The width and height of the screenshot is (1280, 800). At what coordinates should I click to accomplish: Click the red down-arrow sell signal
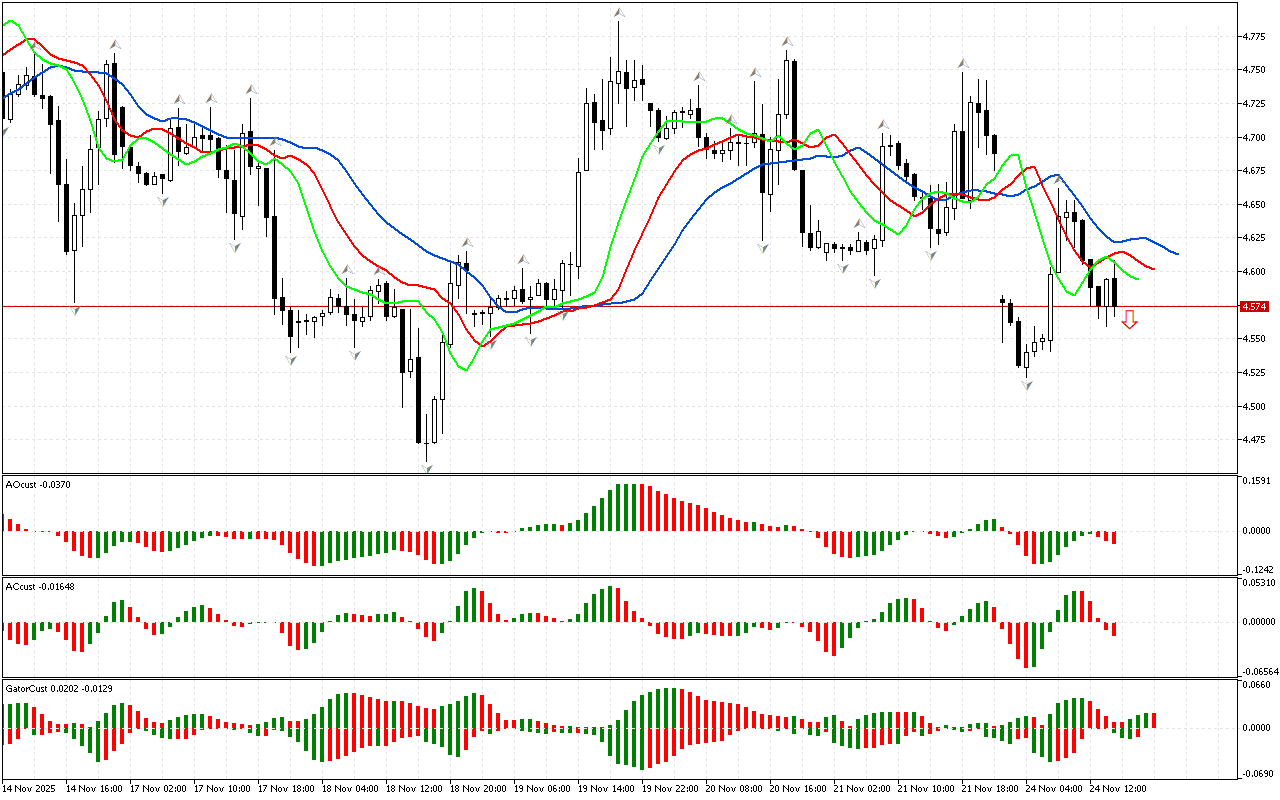click(x=1129, y=319)
